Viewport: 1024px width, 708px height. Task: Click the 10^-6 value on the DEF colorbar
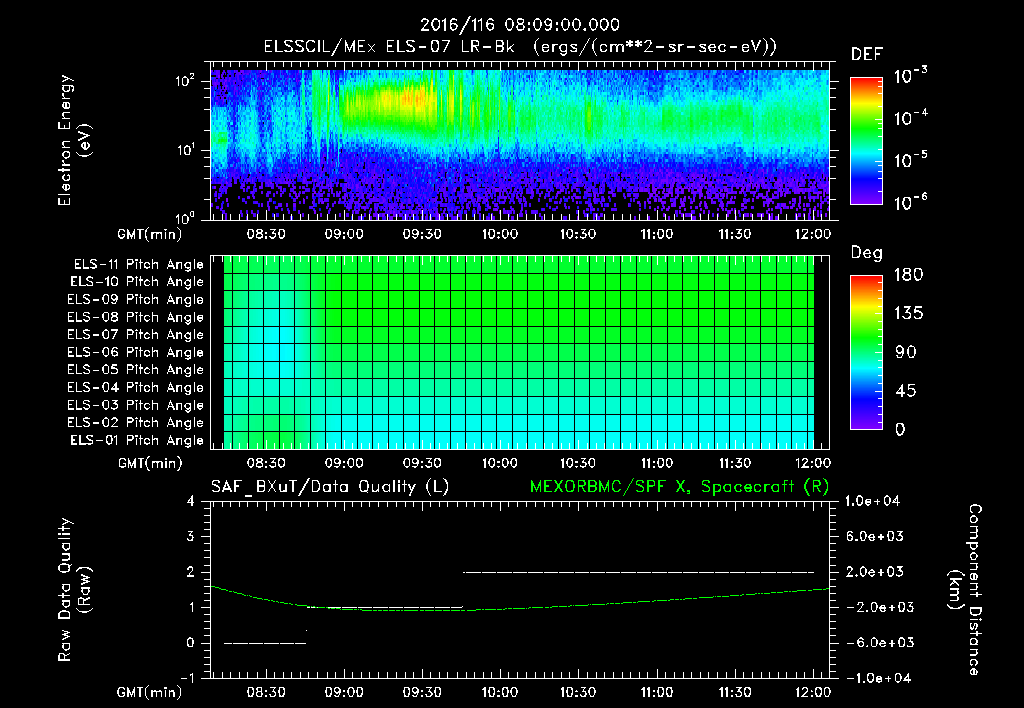tap(911, 202)
